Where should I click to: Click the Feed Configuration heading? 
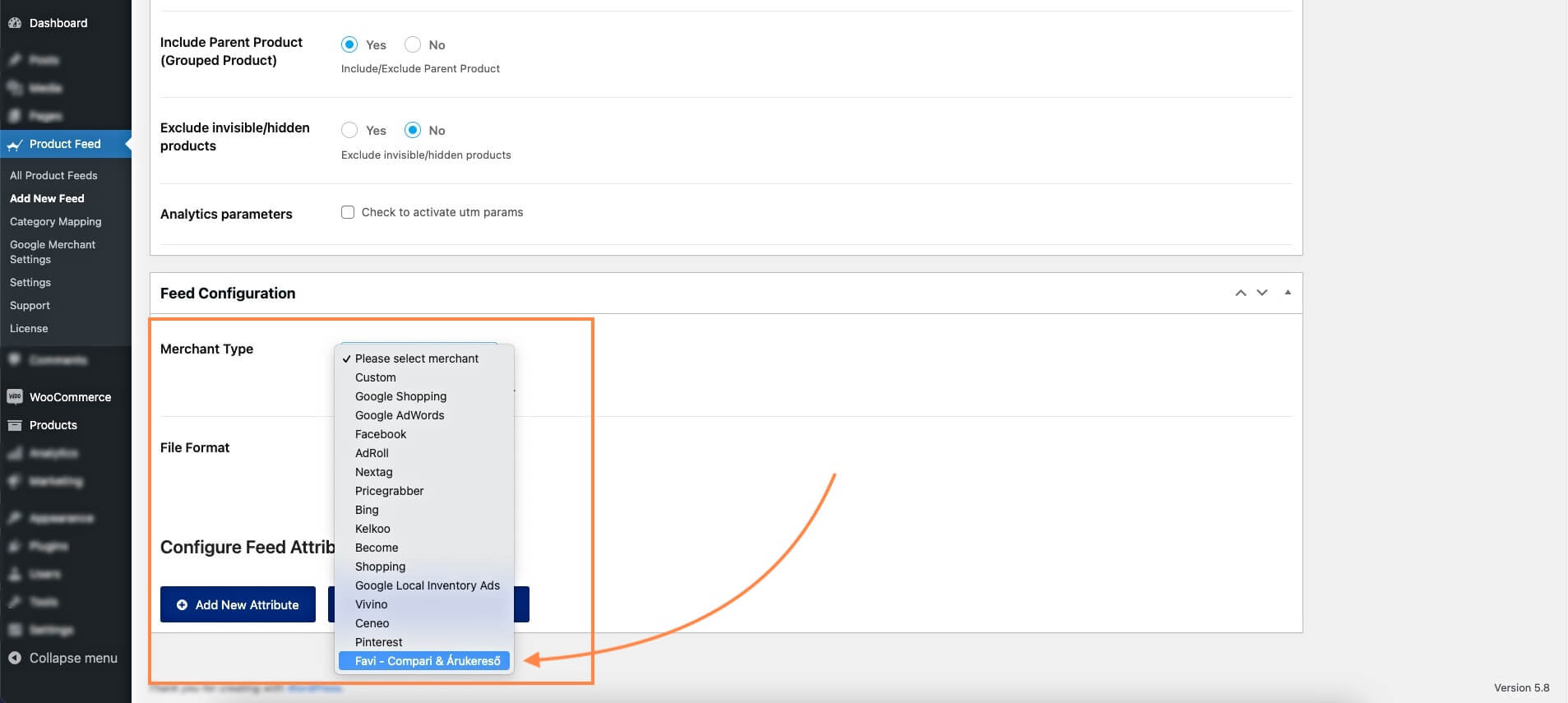tap(228, 294)
